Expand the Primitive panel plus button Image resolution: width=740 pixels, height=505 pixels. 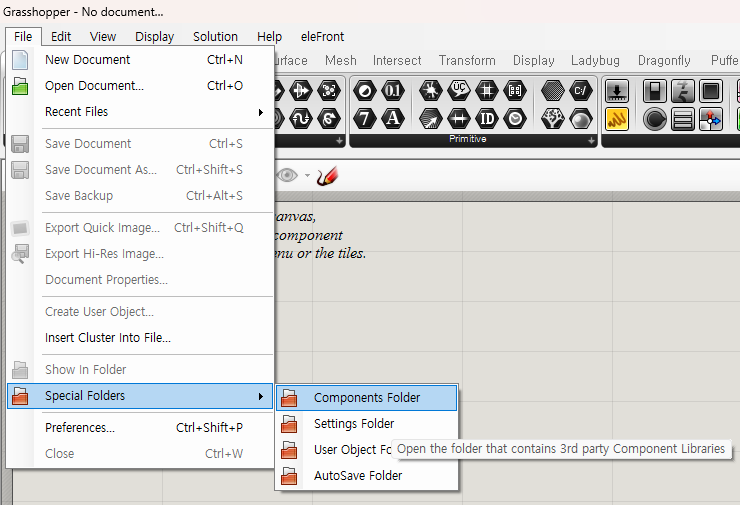click(x=591, y=141)
